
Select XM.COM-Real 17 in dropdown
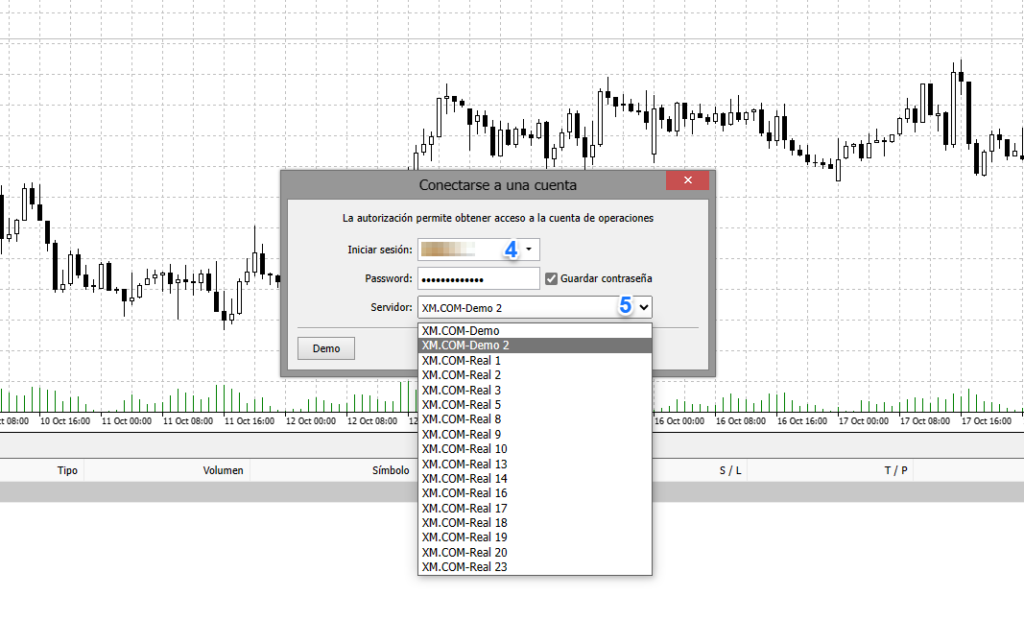tap(535, 508)
